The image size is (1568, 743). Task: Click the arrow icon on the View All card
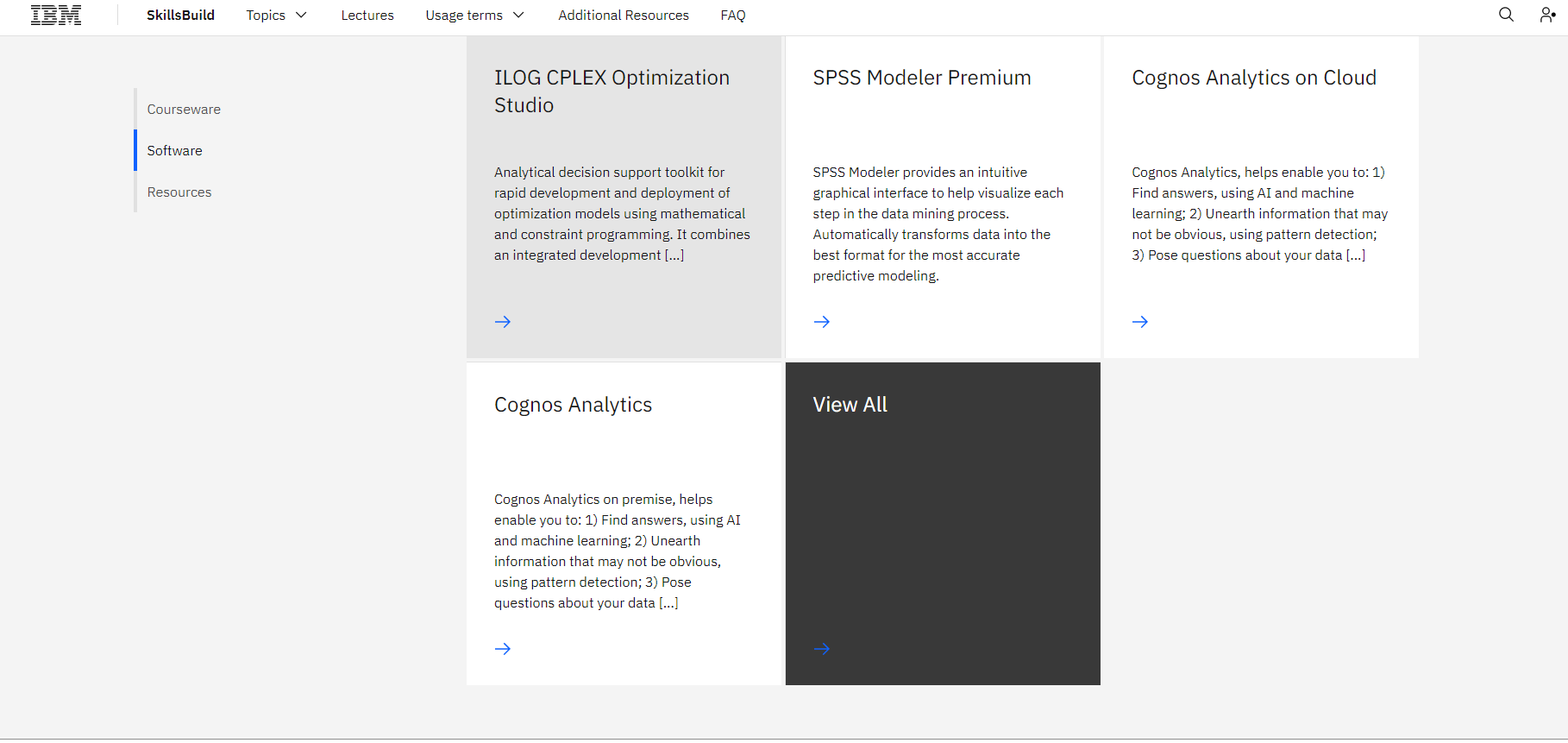point(821,648)
